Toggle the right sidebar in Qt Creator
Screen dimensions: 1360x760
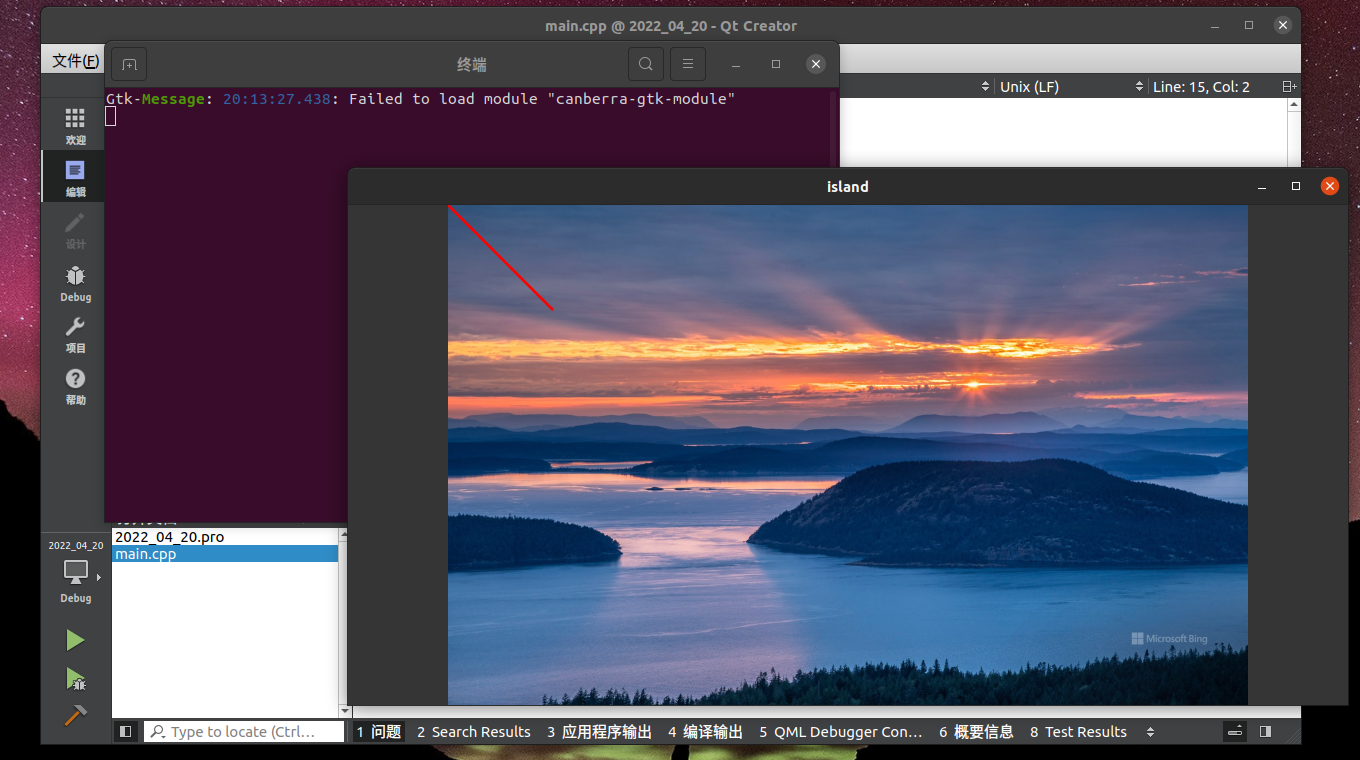tap(1265, 732)
